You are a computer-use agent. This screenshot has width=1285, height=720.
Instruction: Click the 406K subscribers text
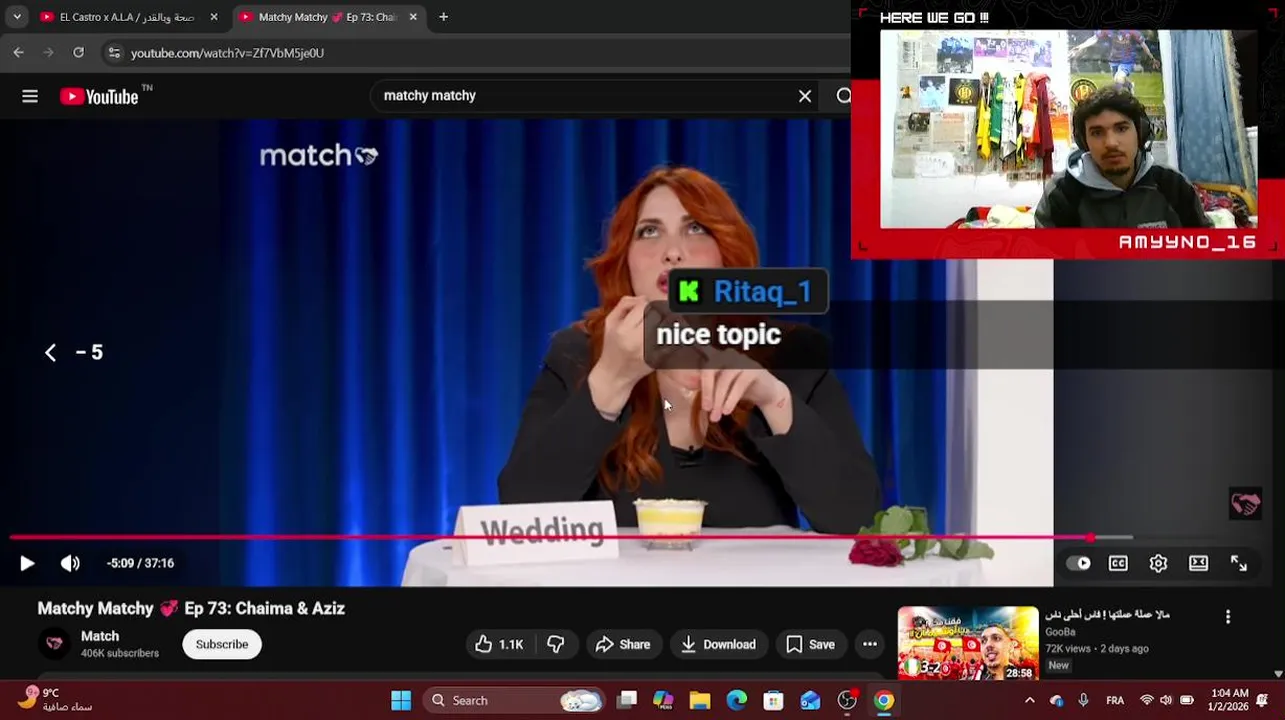[x=120, y=654]
